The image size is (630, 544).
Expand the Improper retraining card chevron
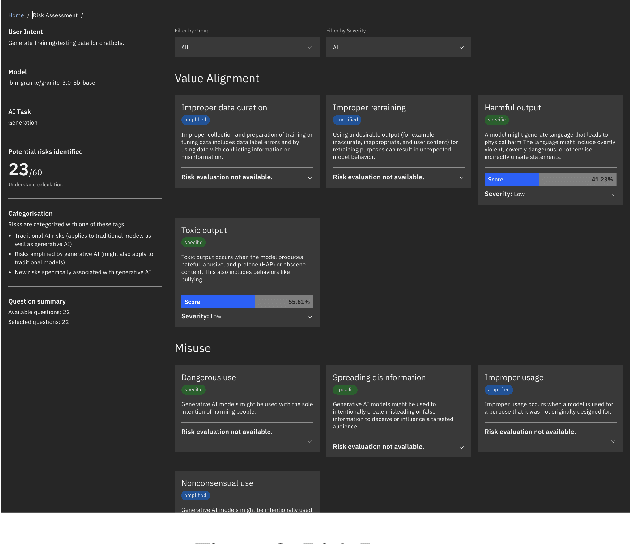(462, 178)
